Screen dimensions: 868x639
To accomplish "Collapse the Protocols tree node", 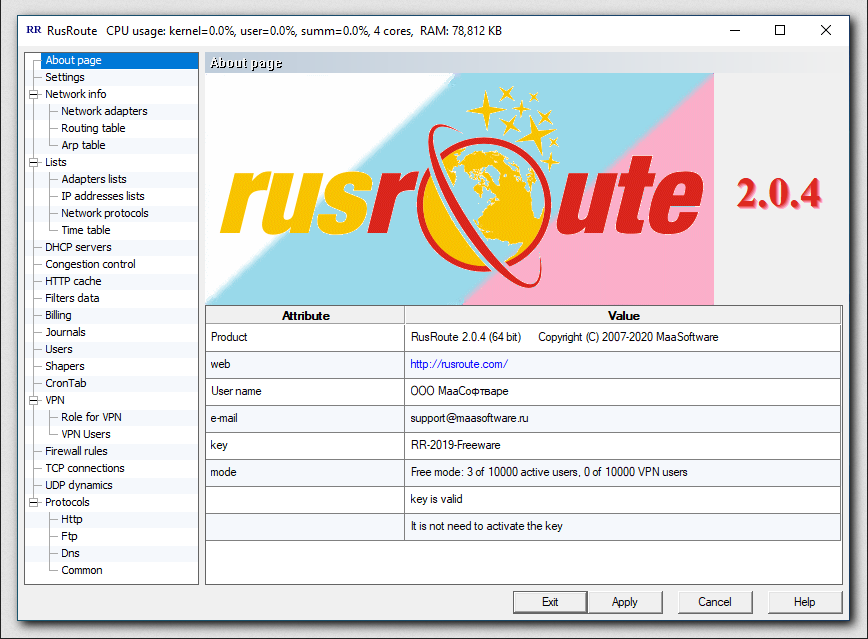I will pos(34,503).
